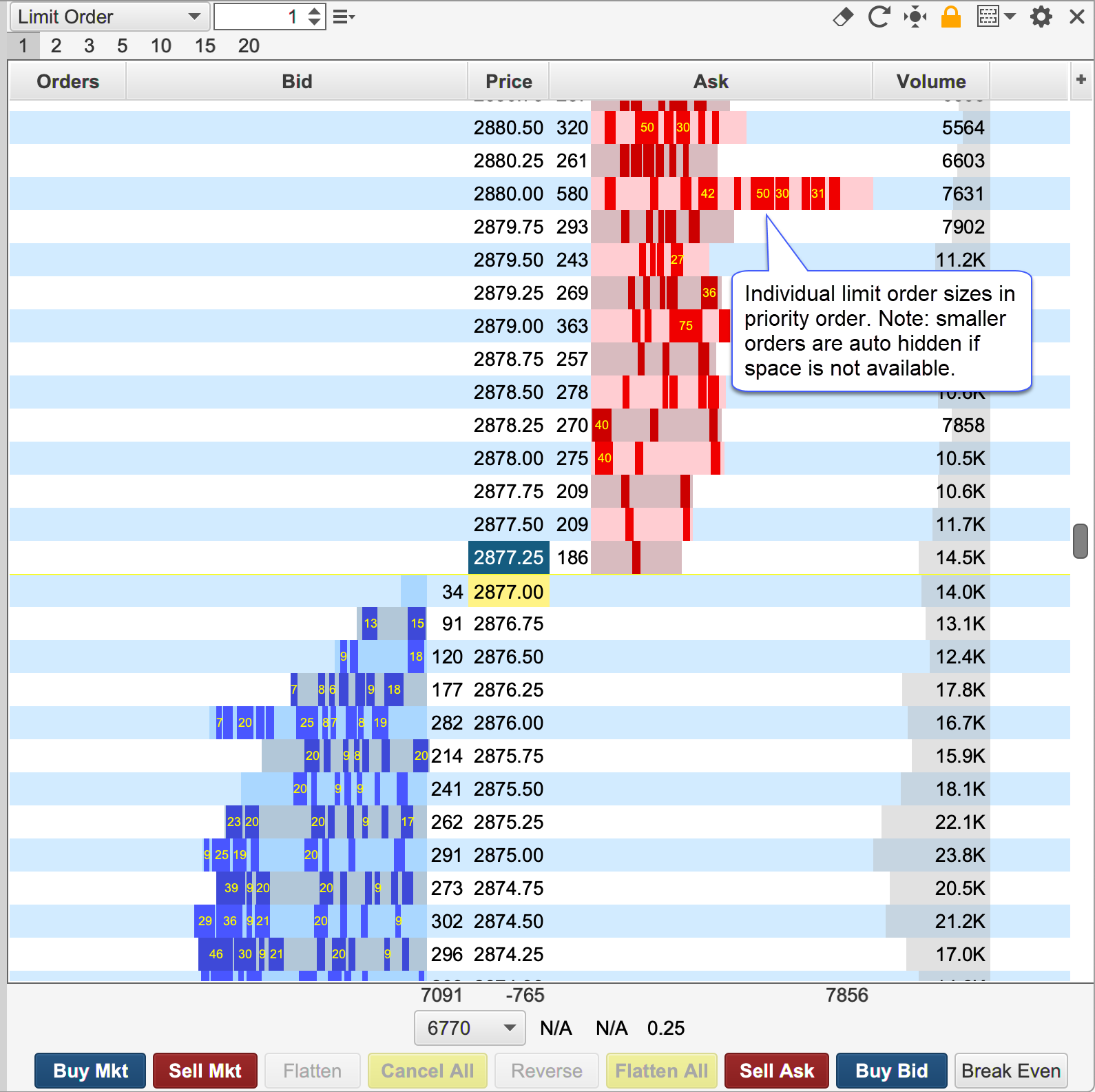This screenshot has height=1092, width=1095.
Task: Click the plus icon to add column
Action: pos(1081,80)
